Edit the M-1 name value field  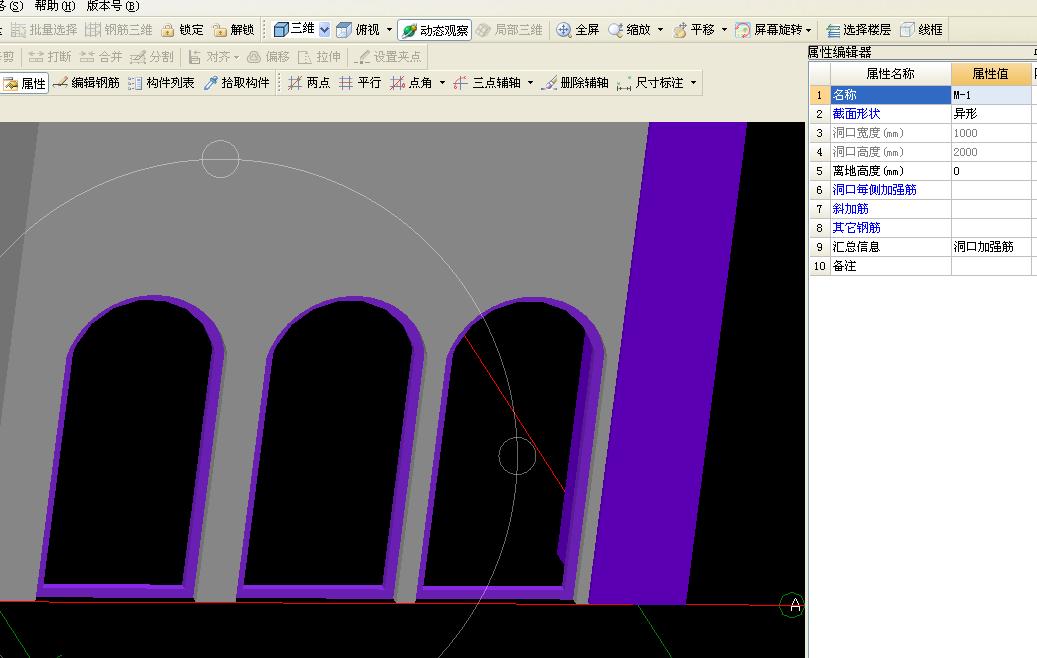point(991,95)
